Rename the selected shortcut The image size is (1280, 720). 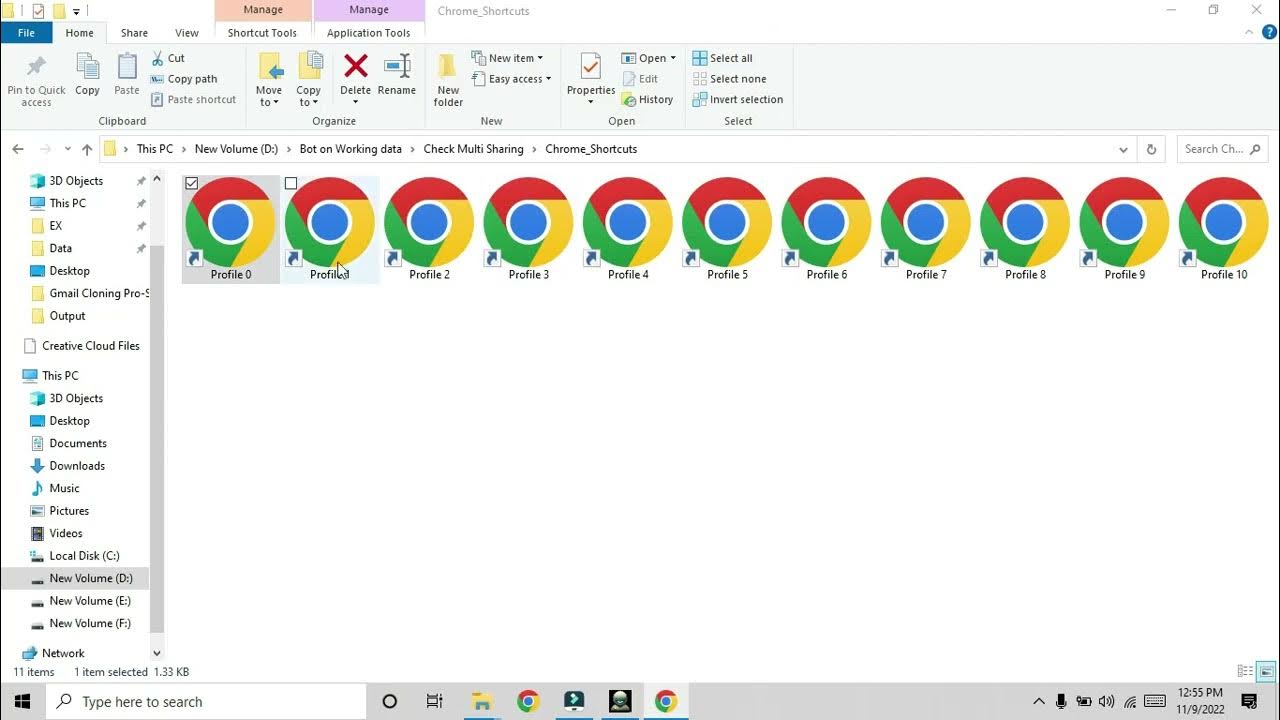click(397, 76)
